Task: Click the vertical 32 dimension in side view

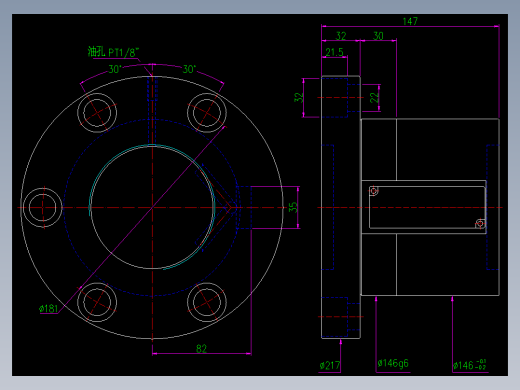Action: (x=299, y=97)
